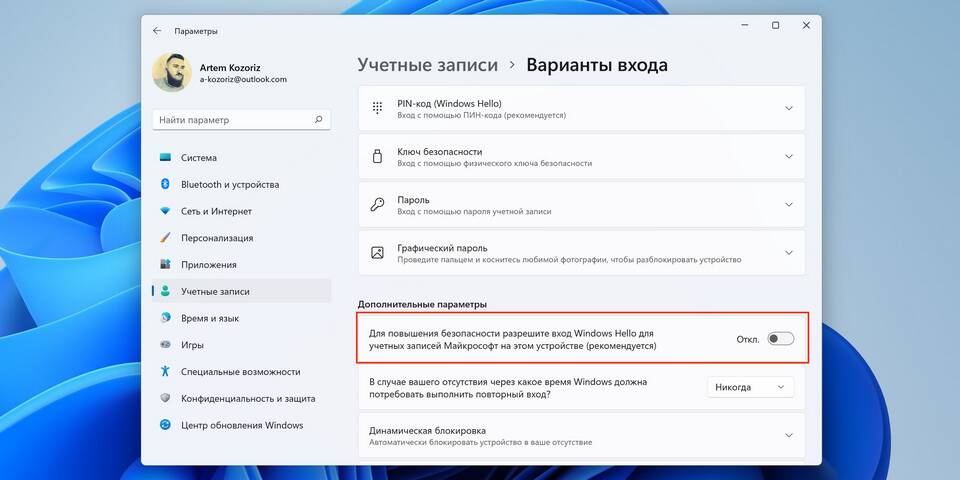Select Приложения in sidebar

click(x=241, y=264)
